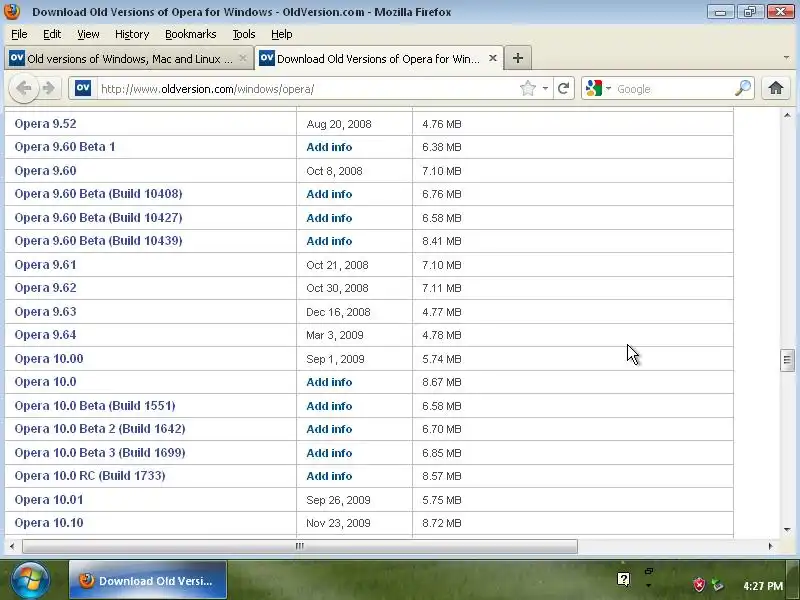Click the horizontal scrollbar right arrow
The width and height of the screenshot is (800, 600).
click(x=770, y=546)
